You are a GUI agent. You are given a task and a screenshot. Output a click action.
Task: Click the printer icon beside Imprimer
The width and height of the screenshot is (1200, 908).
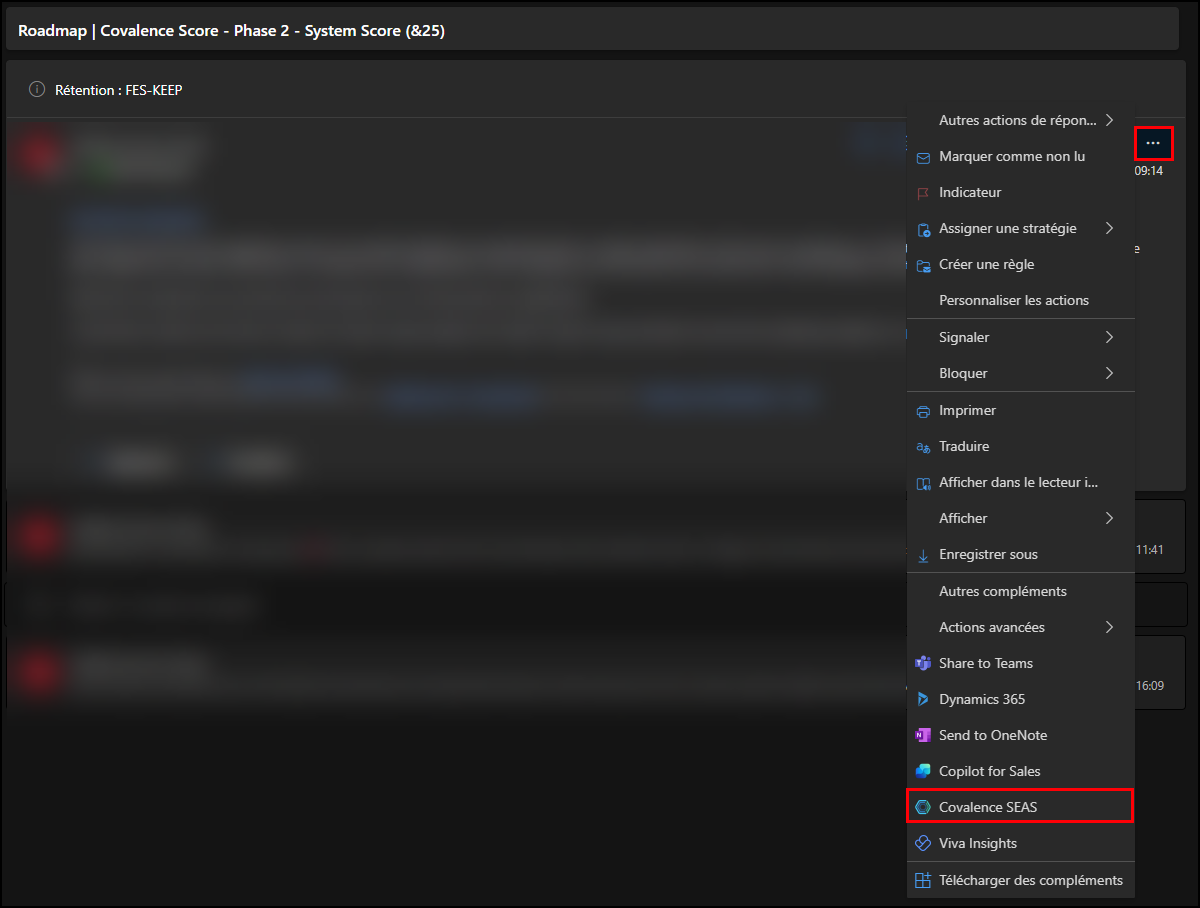(923, 411)
